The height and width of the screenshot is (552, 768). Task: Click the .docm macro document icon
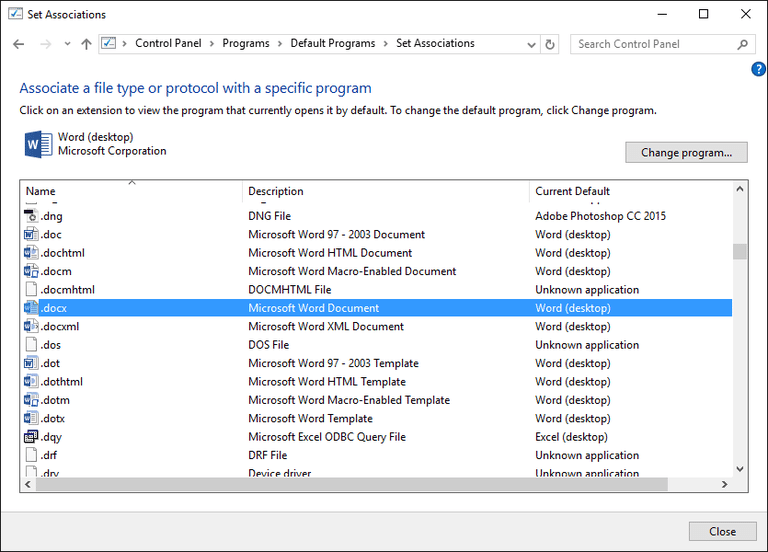click(31, 271)
